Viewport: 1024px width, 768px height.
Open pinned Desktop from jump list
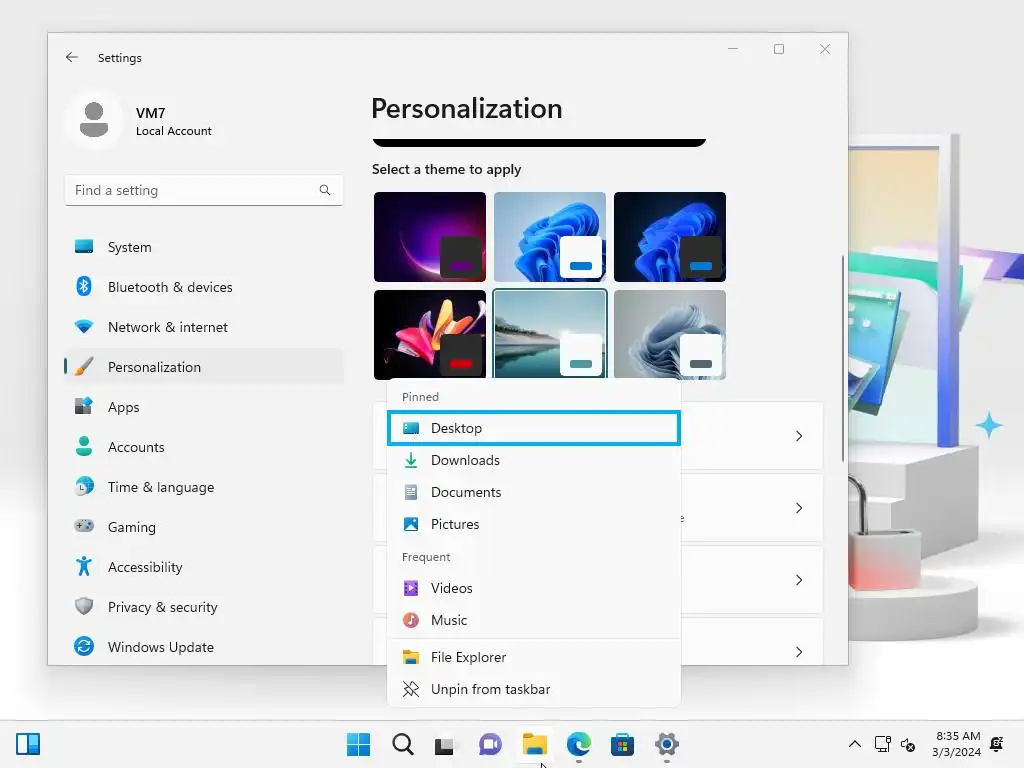pos(534,428)
